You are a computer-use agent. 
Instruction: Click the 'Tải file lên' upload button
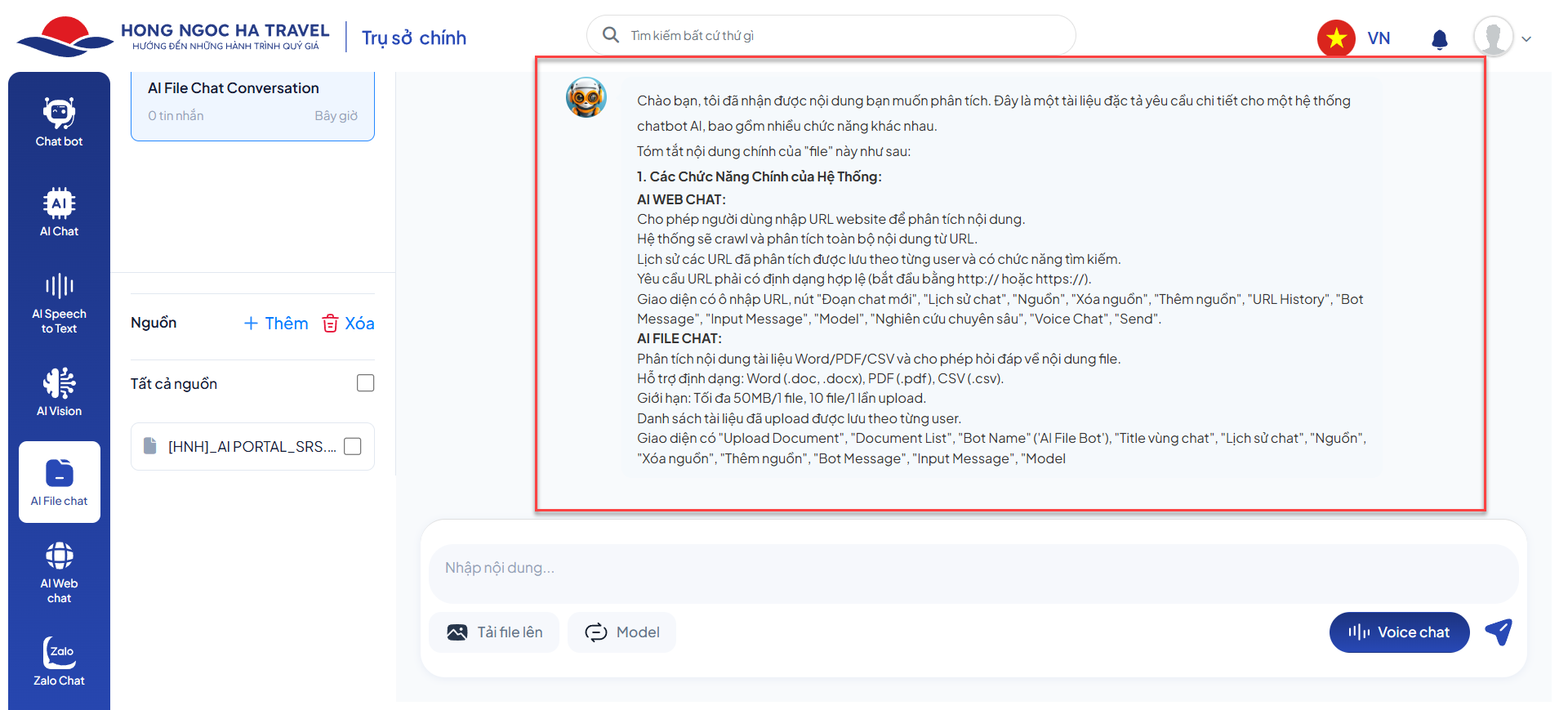tap(494, 632)
